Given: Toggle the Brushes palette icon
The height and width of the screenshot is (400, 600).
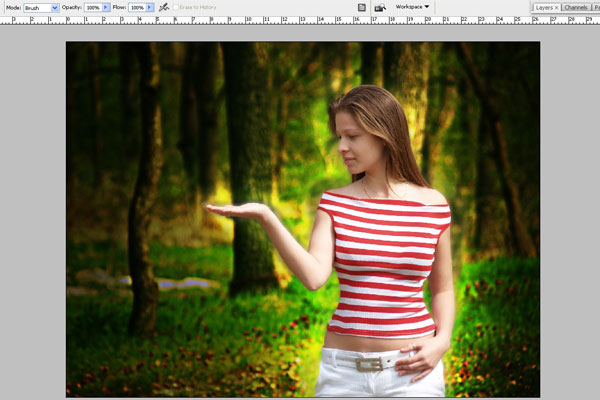Looking at the screenshot, I should pyautogui.click(x=361, y=7).
